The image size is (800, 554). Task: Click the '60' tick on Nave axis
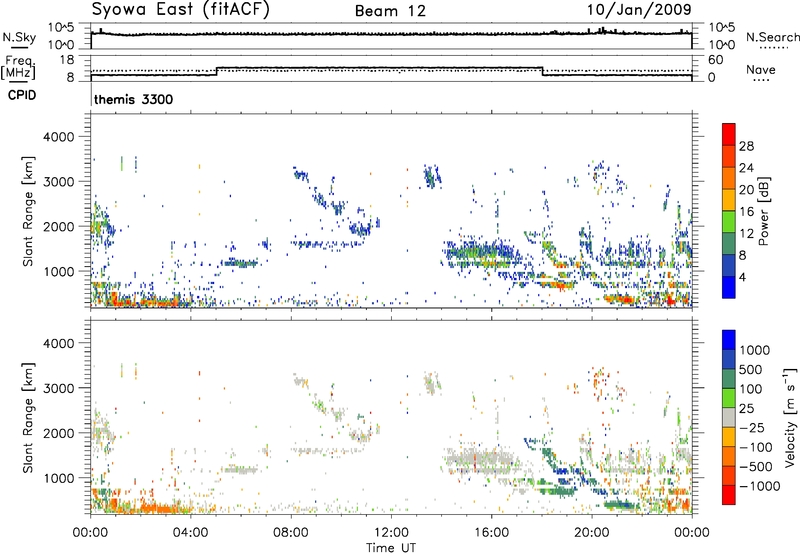click(715, 60)
